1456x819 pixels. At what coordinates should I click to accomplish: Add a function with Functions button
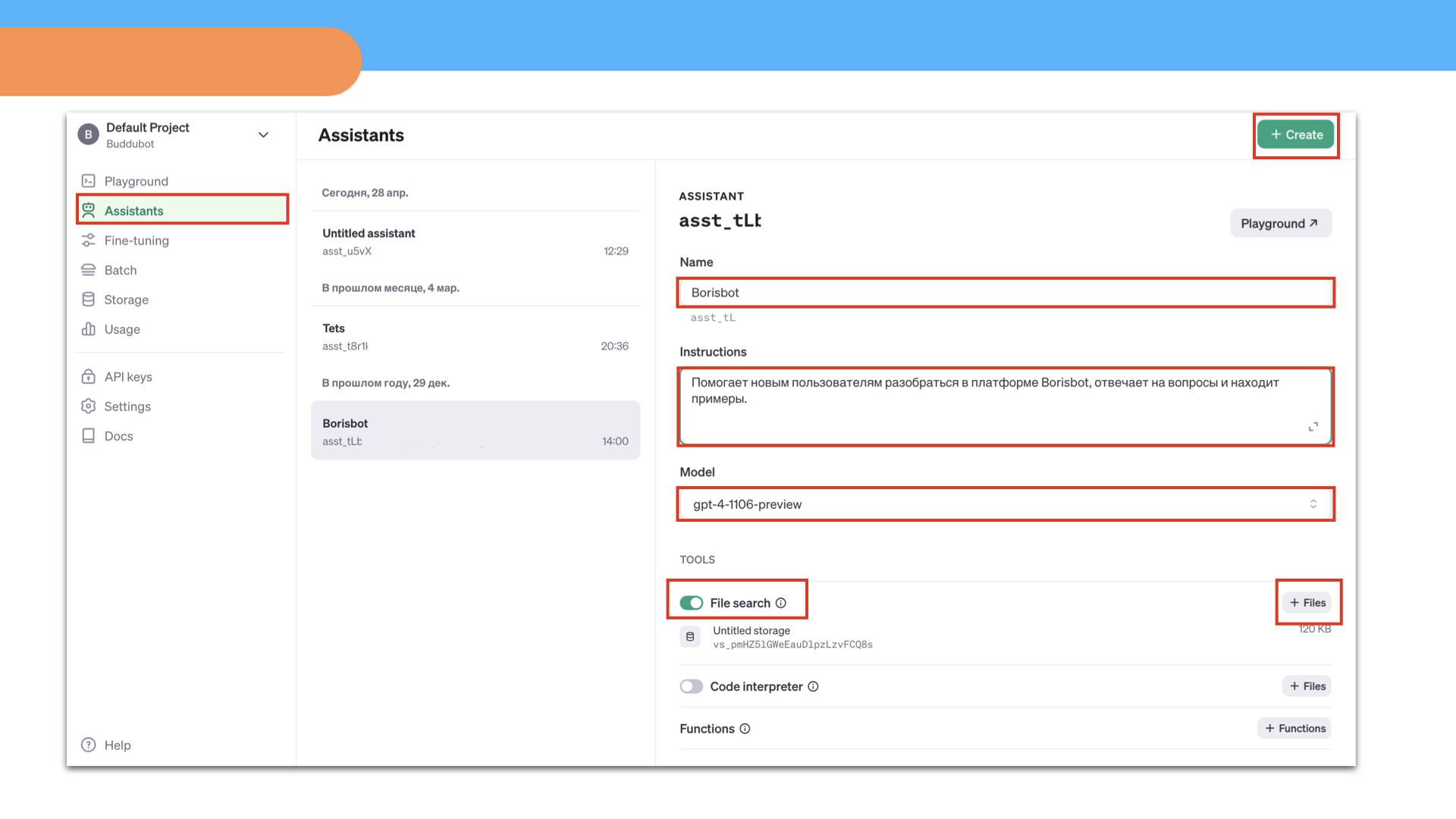[1295, 729]
